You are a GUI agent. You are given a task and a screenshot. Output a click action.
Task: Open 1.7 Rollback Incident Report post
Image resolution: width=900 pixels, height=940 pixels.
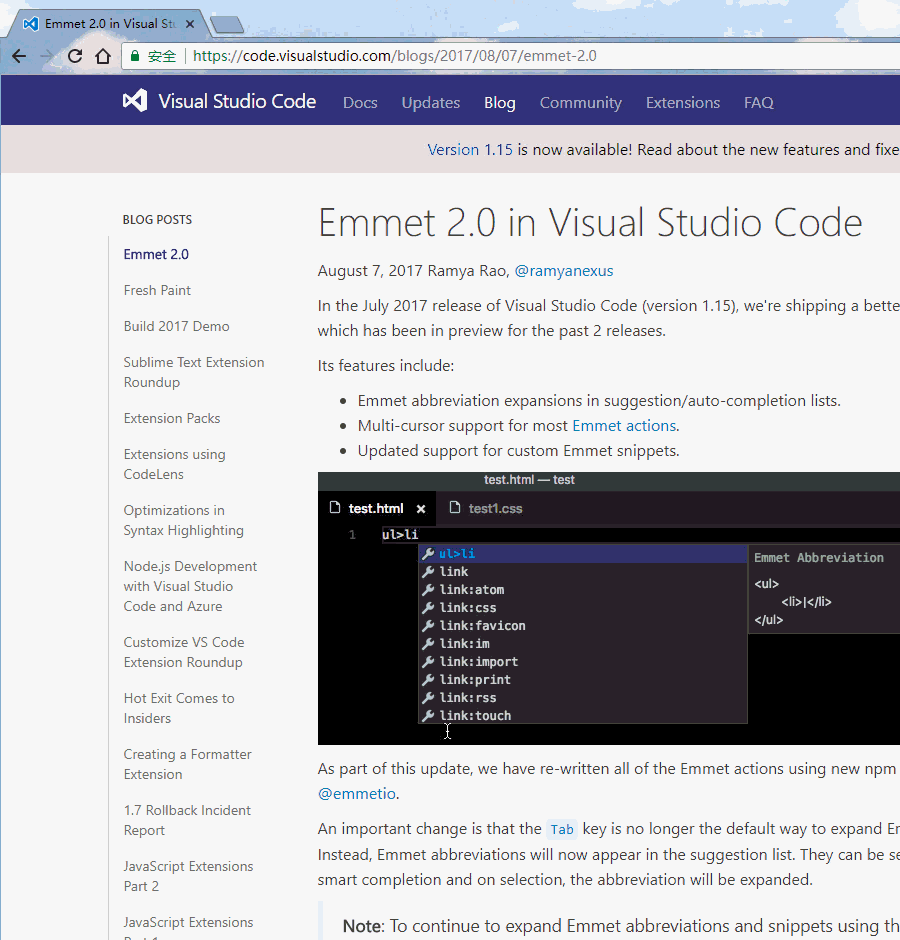click(x=187, y=820)
